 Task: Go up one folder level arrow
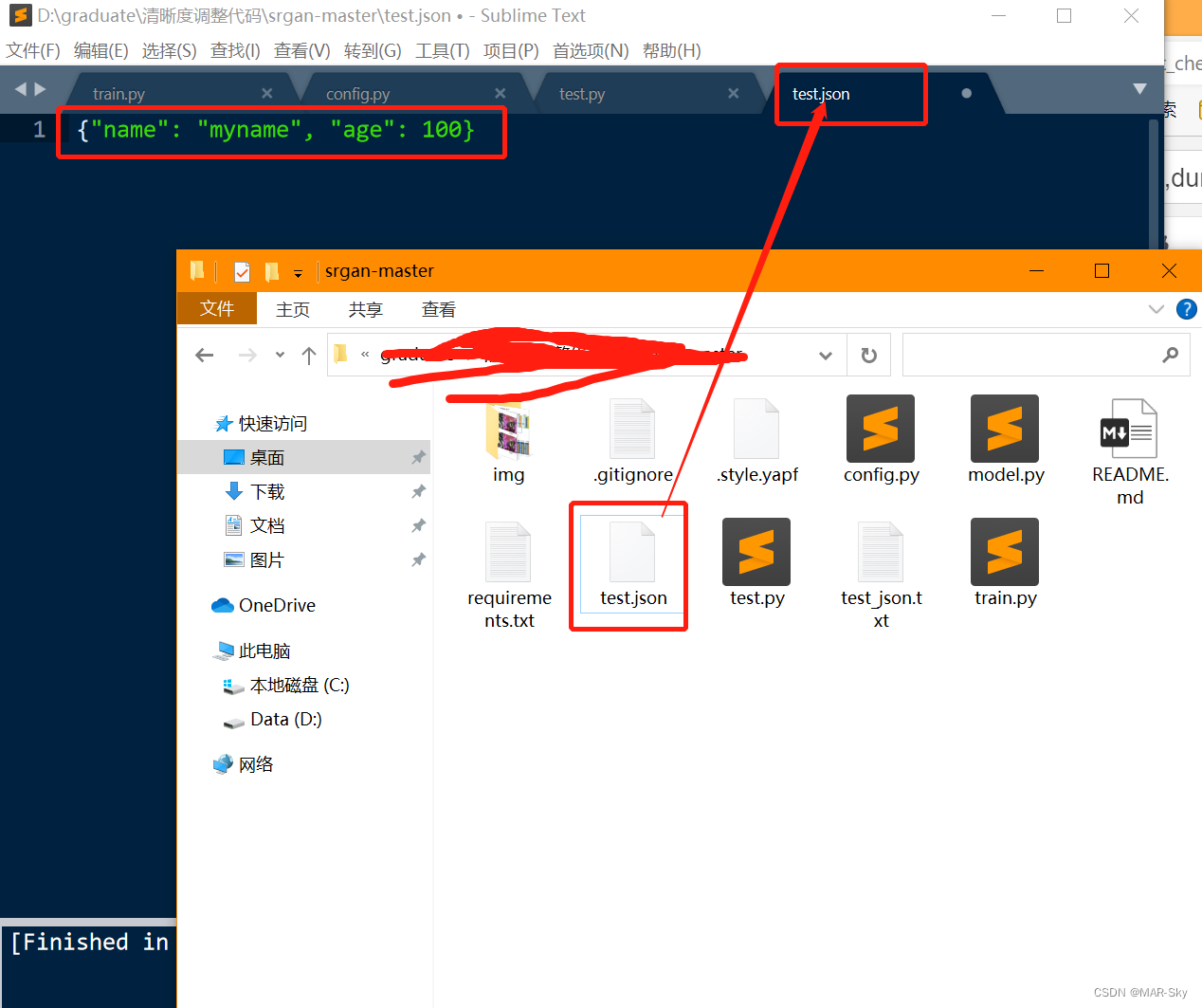coord(309,356)
